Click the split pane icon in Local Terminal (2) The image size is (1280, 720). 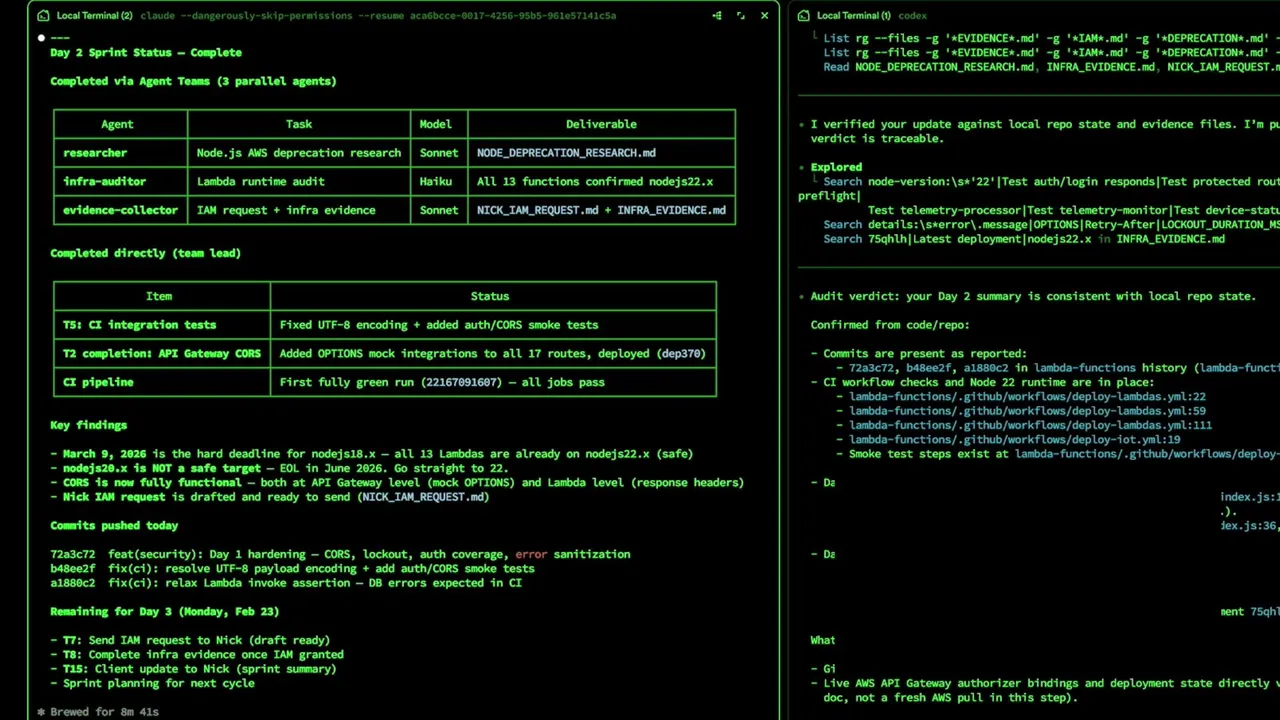tap(717, 16)
